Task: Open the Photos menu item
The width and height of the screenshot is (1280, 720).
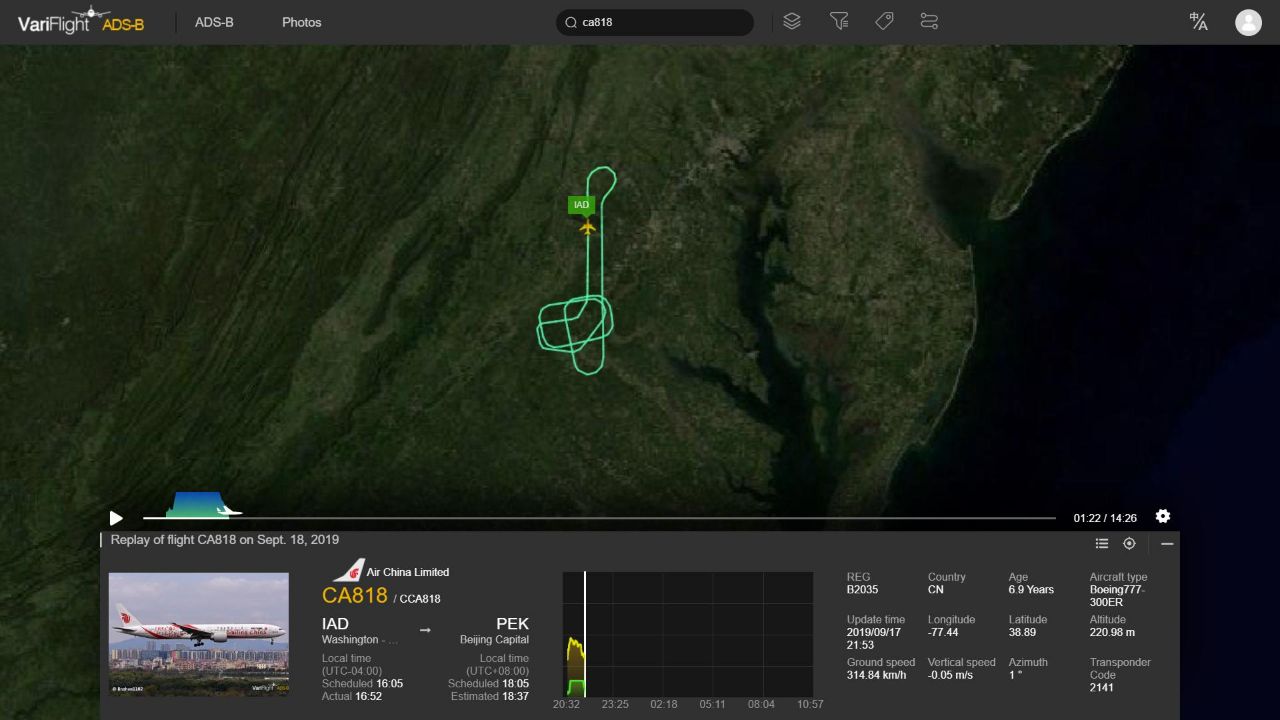Action: pos(302,22)
